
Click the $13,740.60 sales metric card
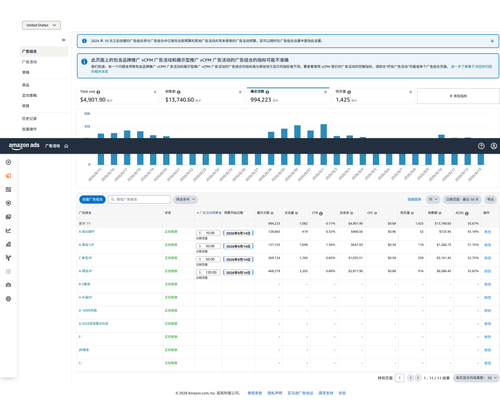[203, 96]
